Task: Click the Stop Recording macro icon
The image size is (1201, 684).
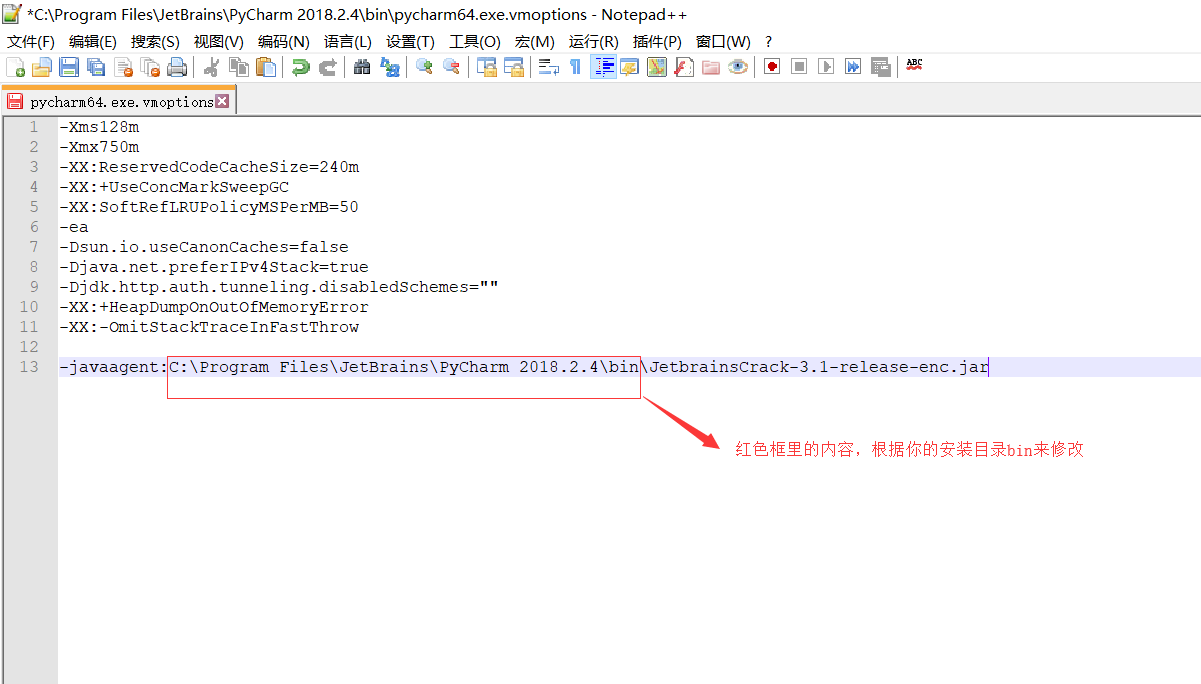Action: click(799, 67)
